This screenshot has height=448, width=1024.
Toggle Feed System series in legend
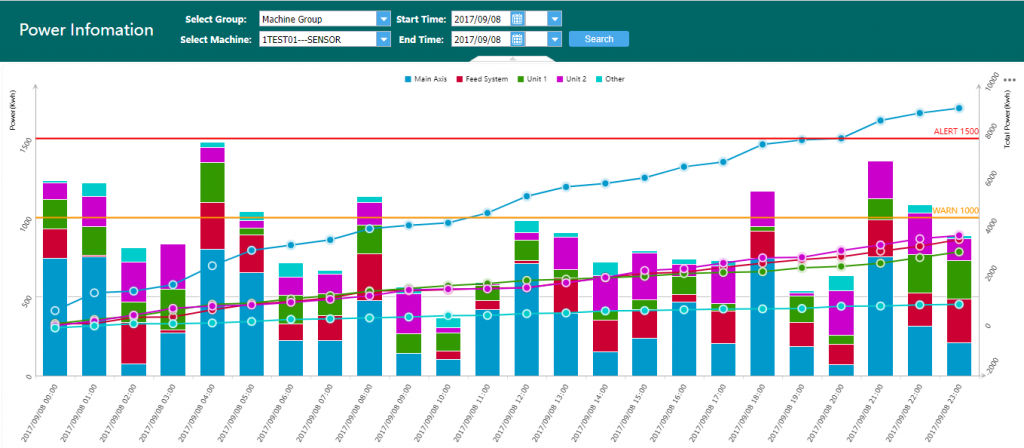482,79
